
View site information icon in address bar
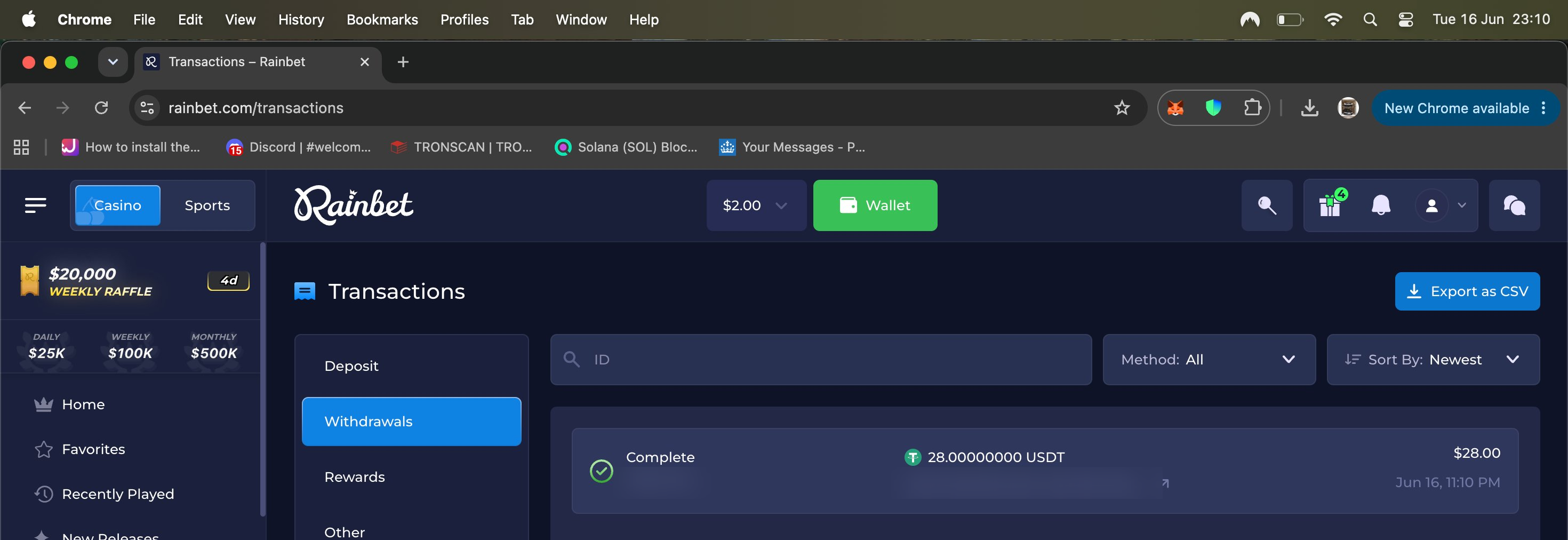coord(147,108)
